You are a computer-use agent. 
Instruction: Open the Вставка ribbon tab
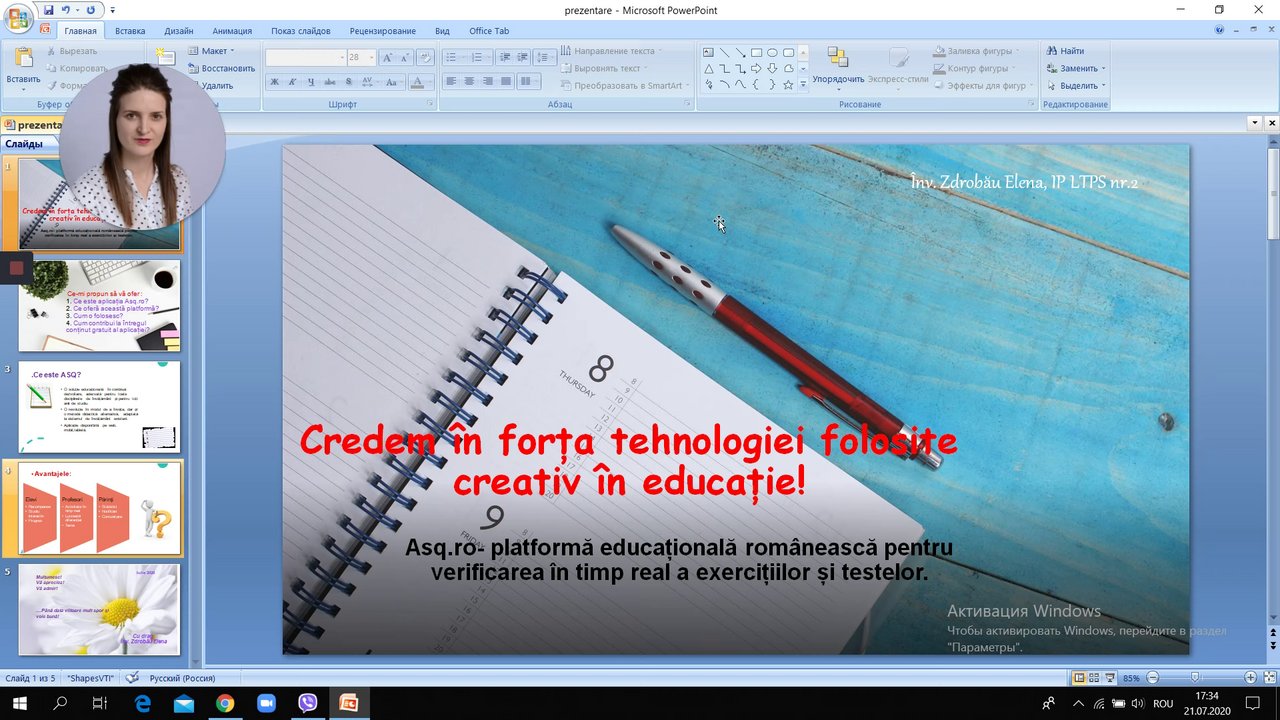130,31
